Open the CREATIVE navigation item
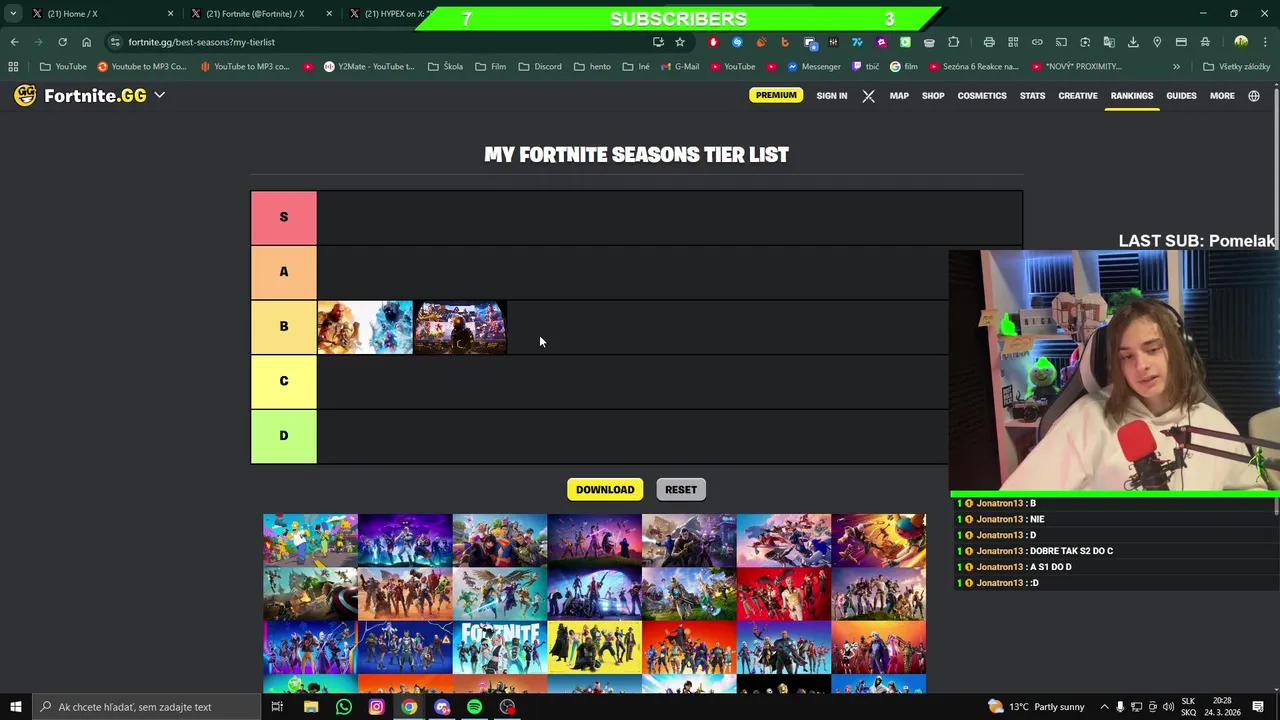 pos(1078,96)
